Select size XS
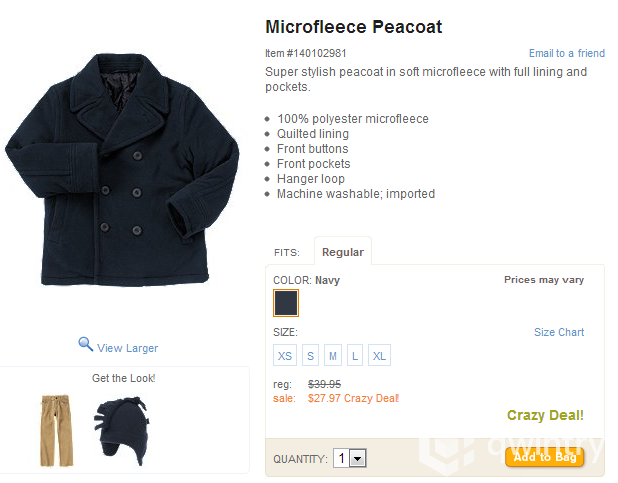The height and width of the screenshot is (483, 618). [285, 356]
